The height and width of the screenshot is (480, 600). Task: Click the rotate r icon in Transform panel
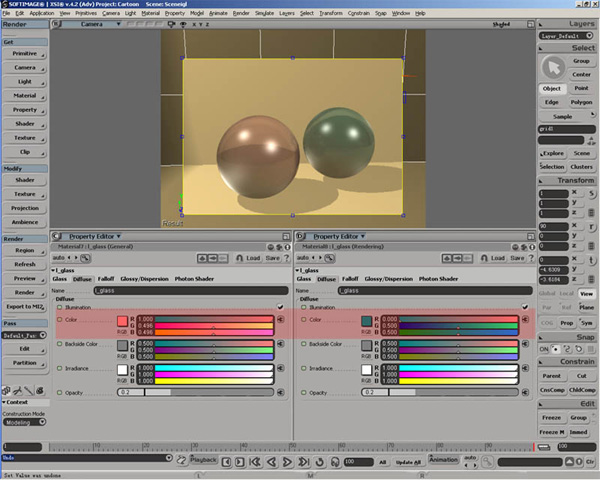pos(592,227)
